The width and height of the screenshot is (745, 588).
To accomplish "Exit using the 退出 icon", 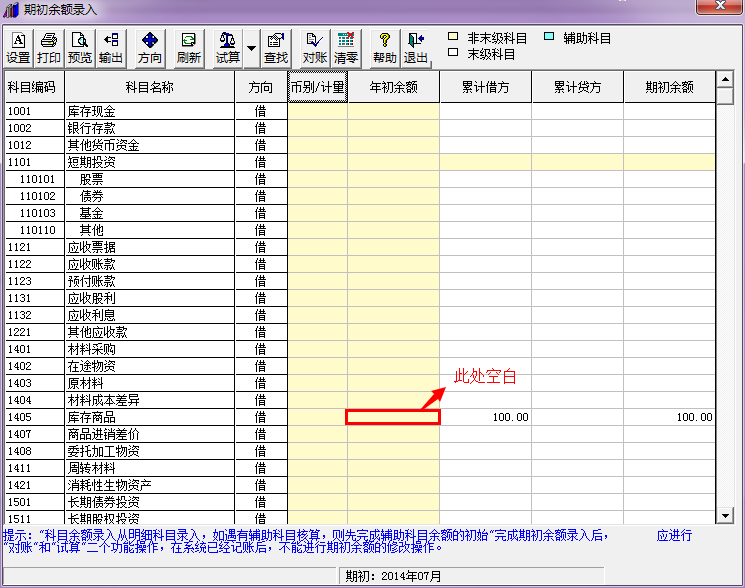I will [x=416, y=48].
